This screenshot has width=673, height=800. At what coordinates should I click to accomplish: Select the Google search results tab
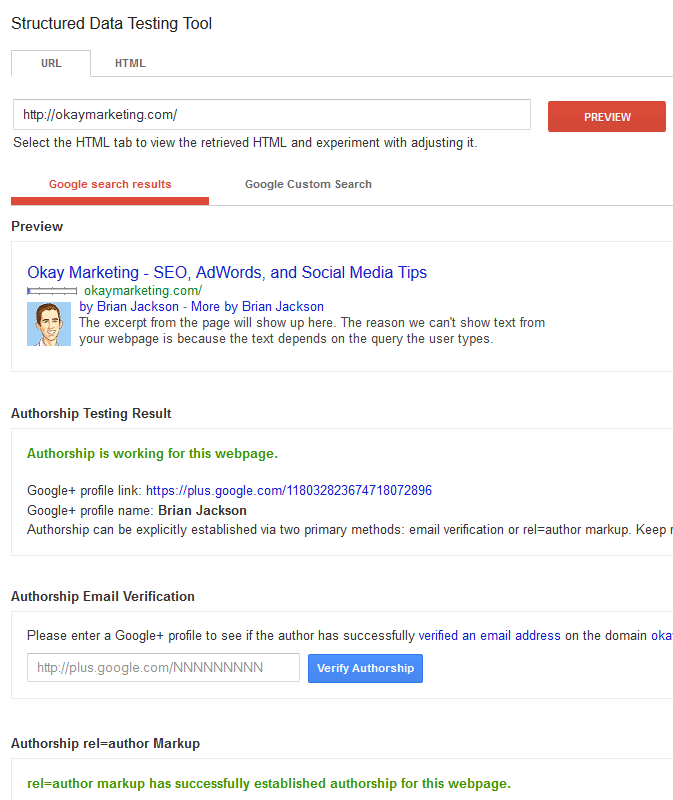110,184
